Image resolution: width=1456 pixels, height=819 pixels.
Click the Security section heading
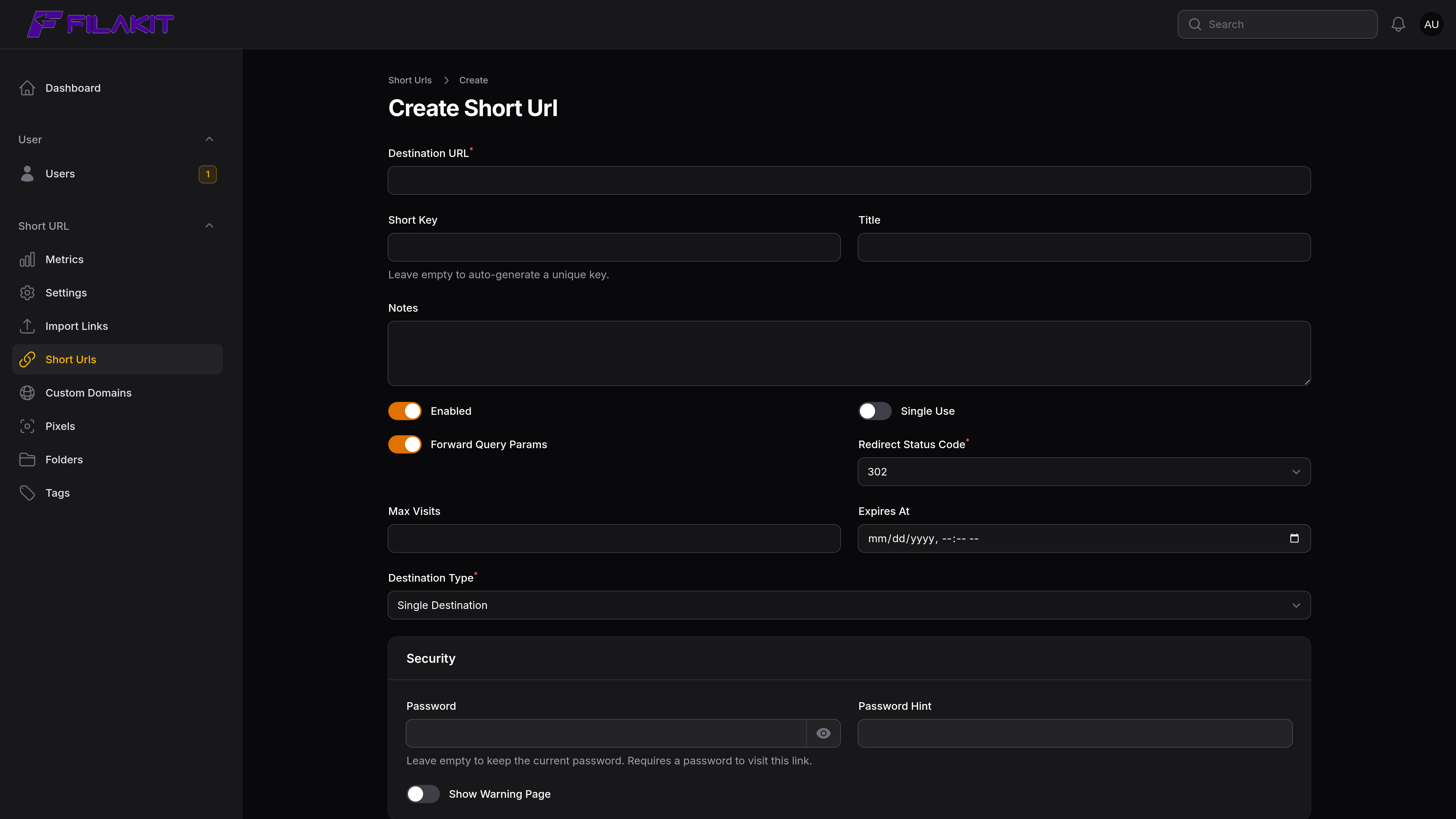(431, 658)
